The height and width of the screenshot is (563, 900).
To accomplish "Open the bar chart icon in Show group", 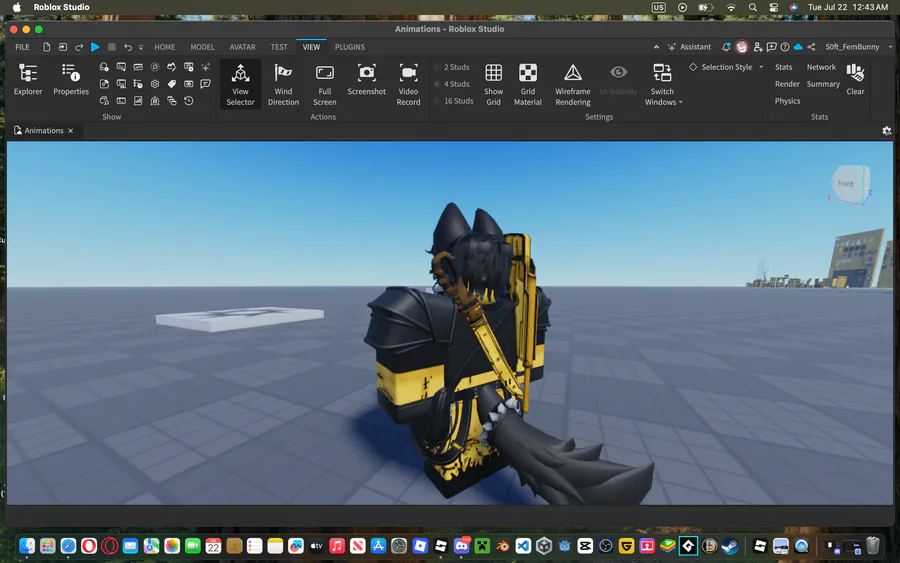I will (138, 100).
